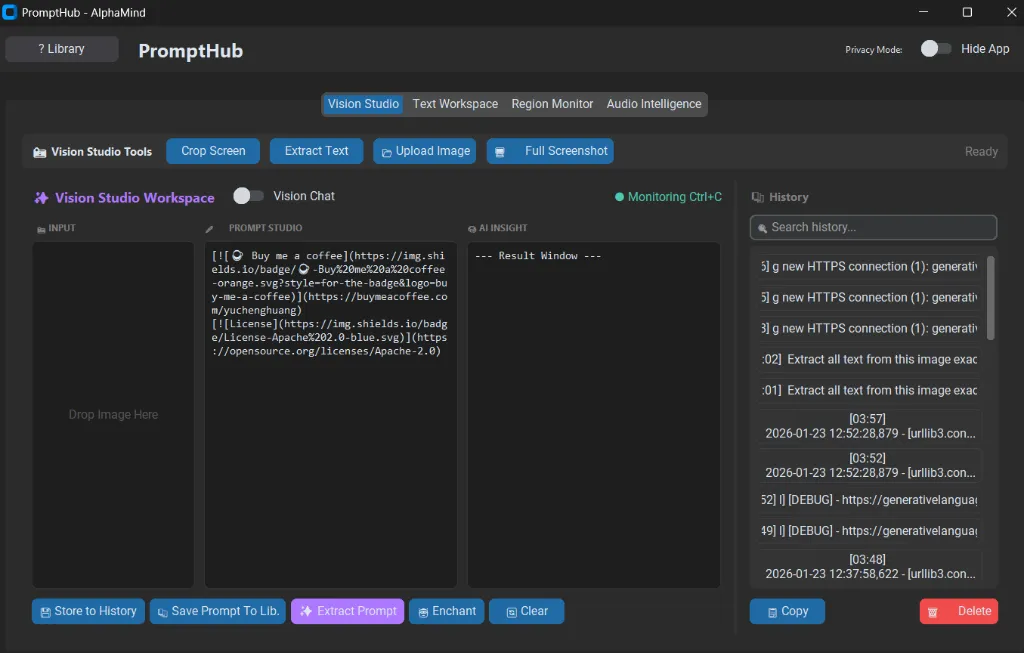
Task: Enable the Vision Chat toggle
Action: 248,196
